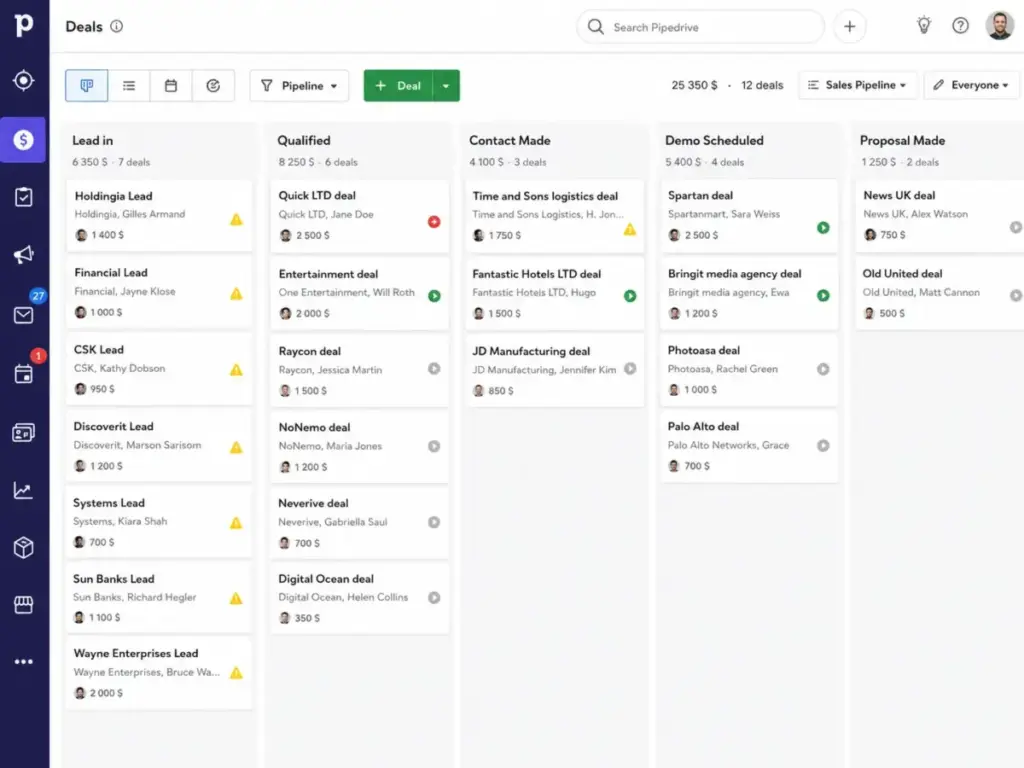Open Activities checklist icon in sidebar
This screenshot has width=1024, height=768.
(x=24, y=197)
